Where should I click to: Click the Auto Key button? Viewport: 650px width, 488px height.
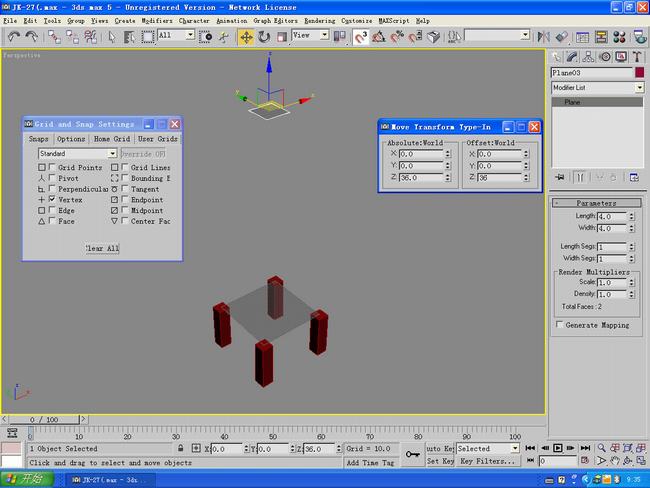coord(440,448)
